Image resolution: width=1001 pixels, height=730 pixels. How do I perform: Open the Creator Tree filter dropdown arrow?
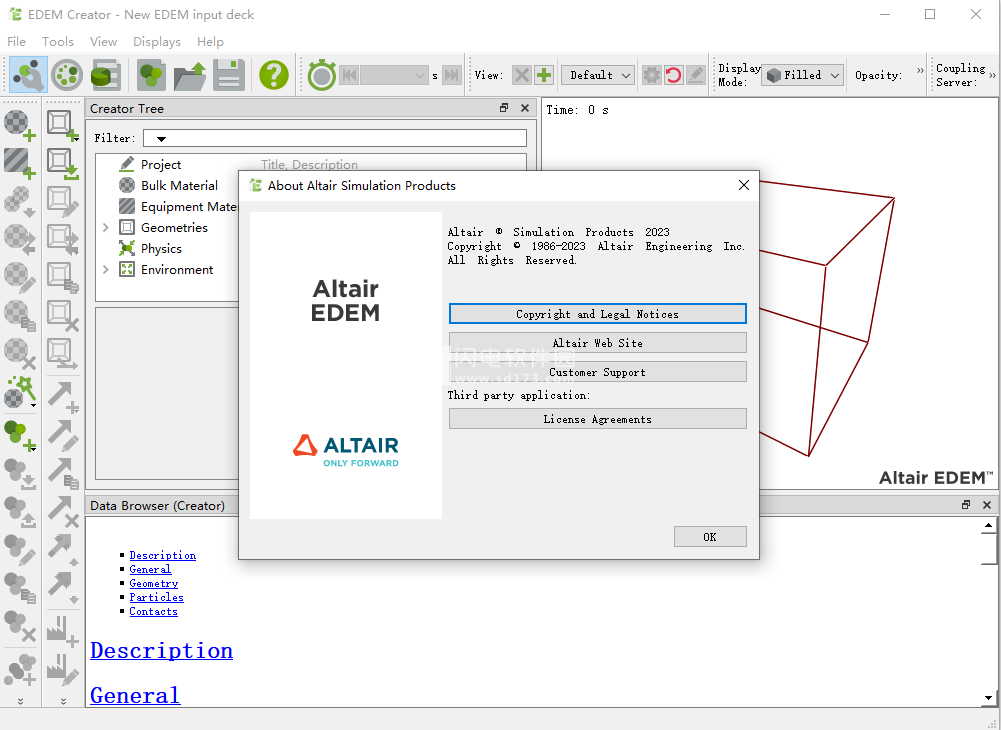tap(161, 139)
